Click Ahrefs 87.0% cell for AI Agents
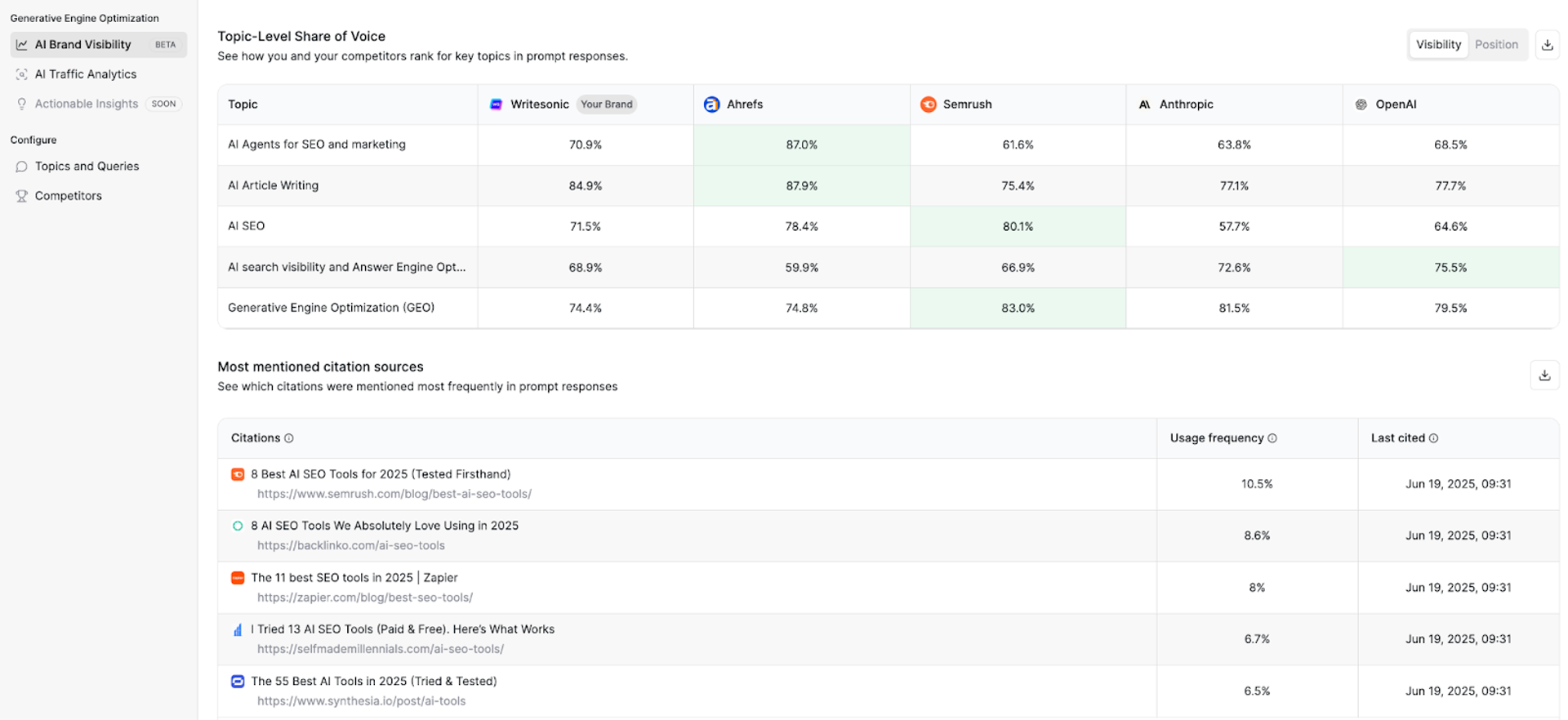The height and width of the screenshot is (720, 1568). coord(802,145)
